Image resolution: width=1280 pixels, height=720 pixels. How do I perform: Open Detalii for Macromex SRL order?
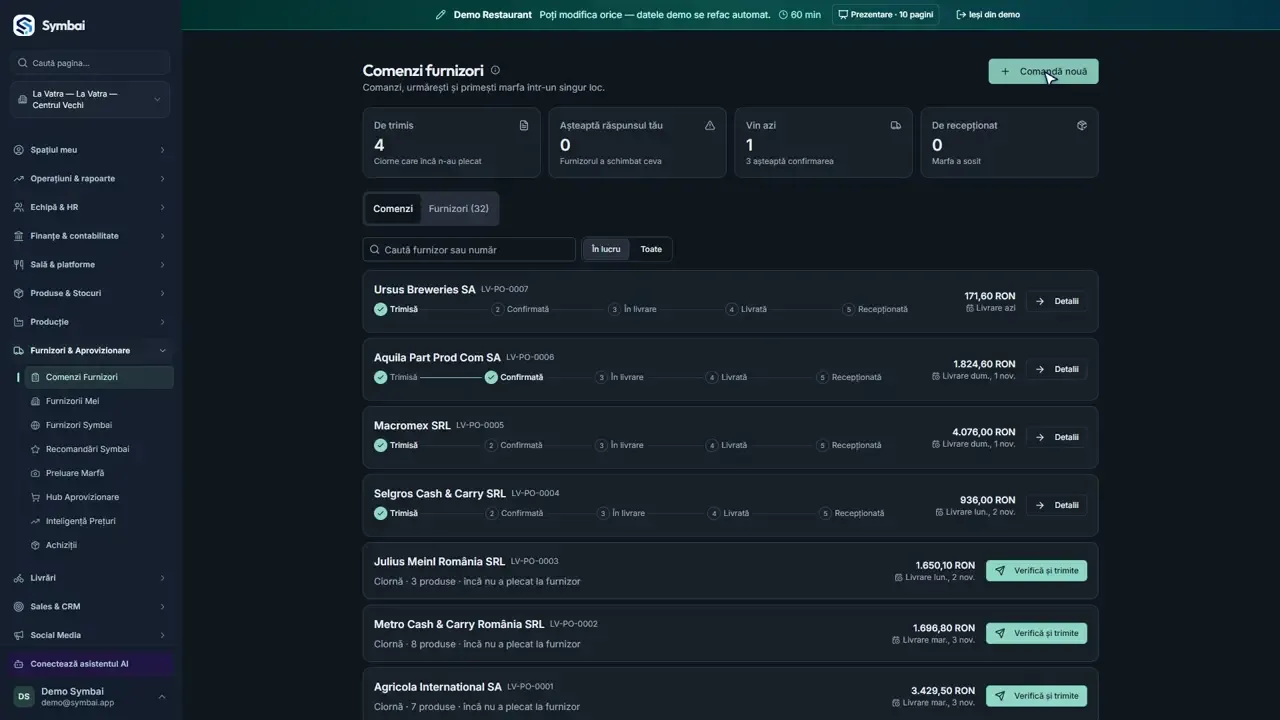click(1056, 437)
